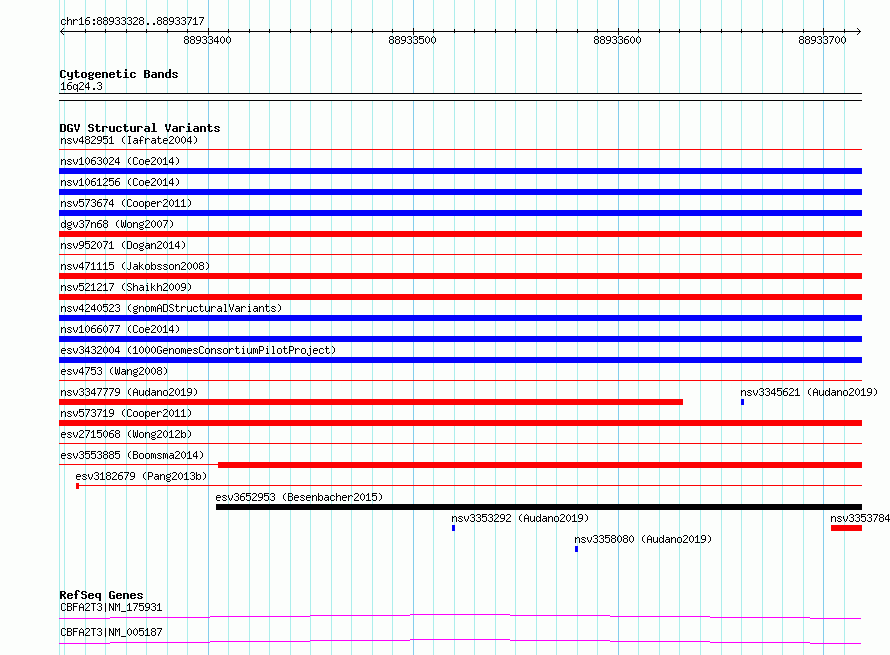This screenshot has width=890, height=655.
Task: Click the red nsv471115 variant bar
Action: click(460, 276)
